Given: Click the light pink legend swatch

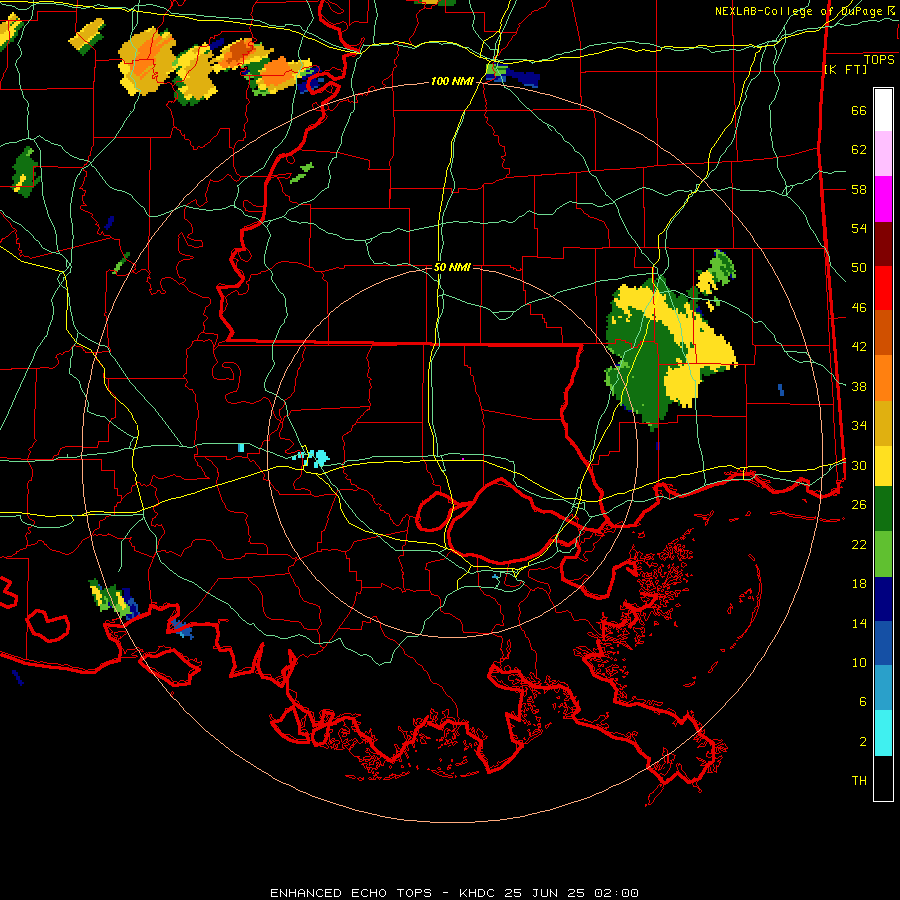Looking at the screenshot, I should 883,153.
